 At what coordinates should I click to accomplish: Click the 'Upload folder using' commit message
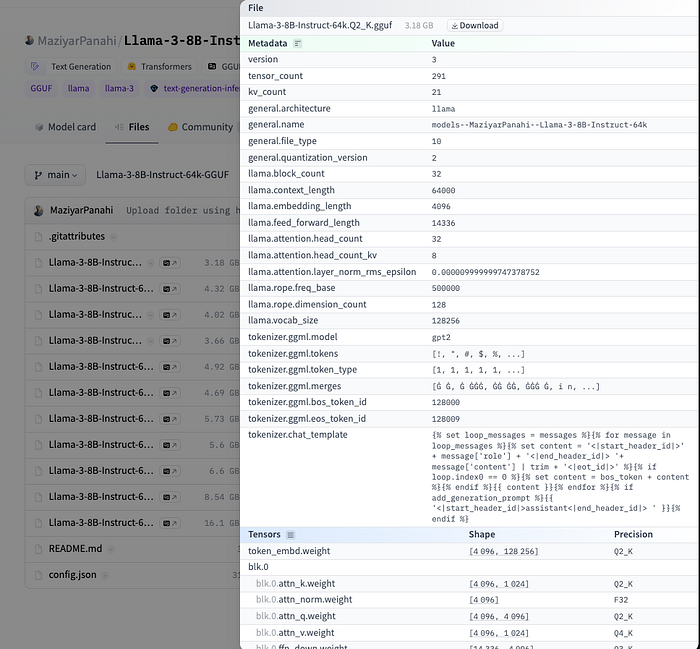(183, 211)
